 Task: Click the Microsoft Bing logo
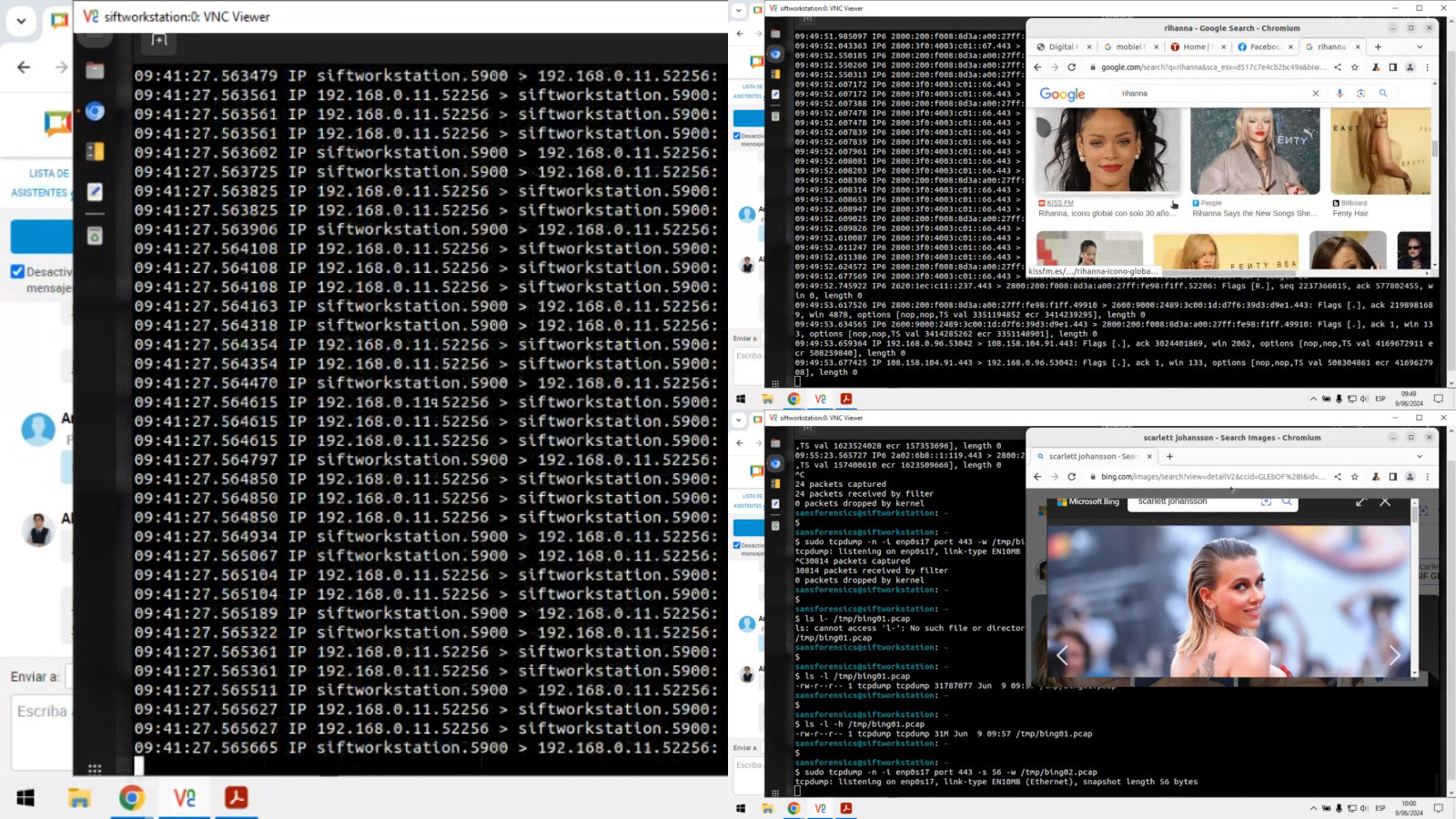tap(1088, 501)
